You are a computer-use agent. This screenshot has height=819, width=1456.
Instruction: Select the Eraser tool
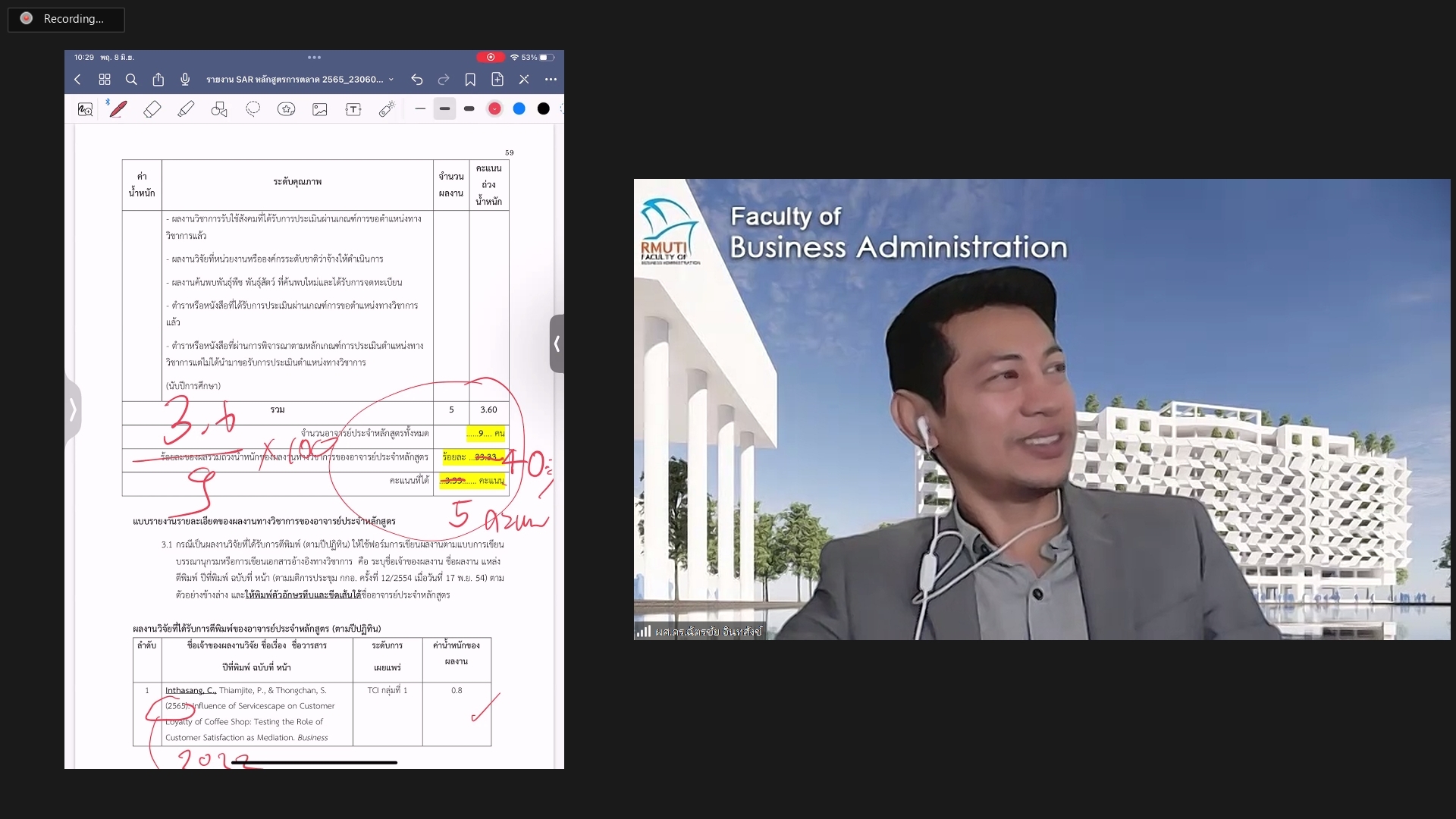[152, 109]
